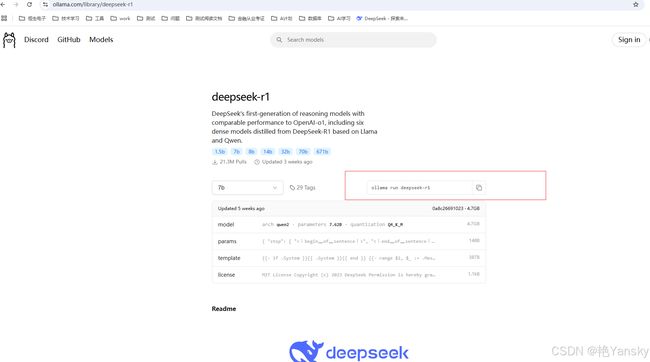This screenshot has width=650, height=362.
Task: Open the license file row
Action: tap(349, 275)
